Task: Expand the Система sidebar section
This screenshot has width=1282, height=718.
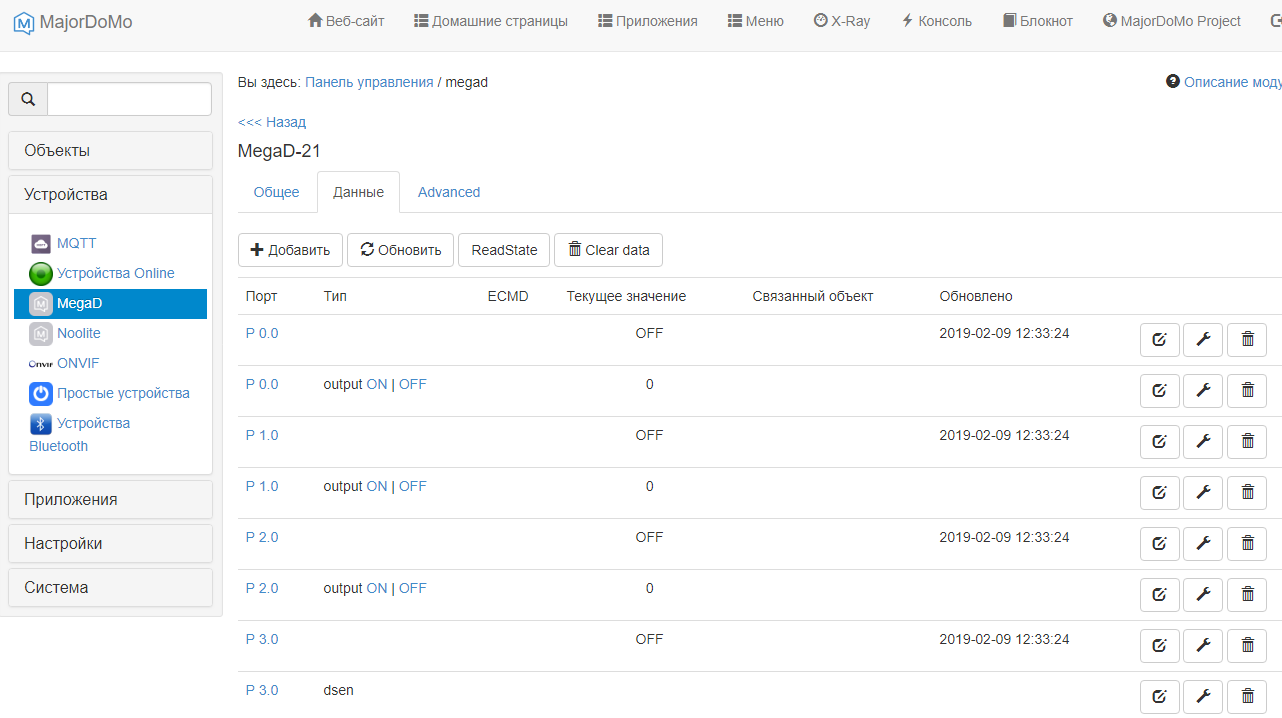Action: click(x=110, y=588)
